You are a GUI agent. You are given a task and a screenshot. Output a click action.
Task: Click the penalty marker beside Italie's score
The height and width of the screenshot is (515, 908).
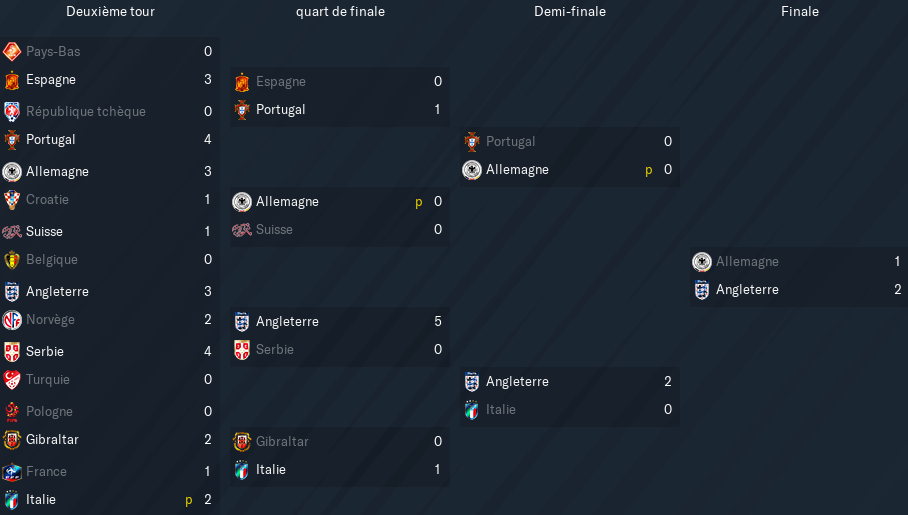(189, 500)
